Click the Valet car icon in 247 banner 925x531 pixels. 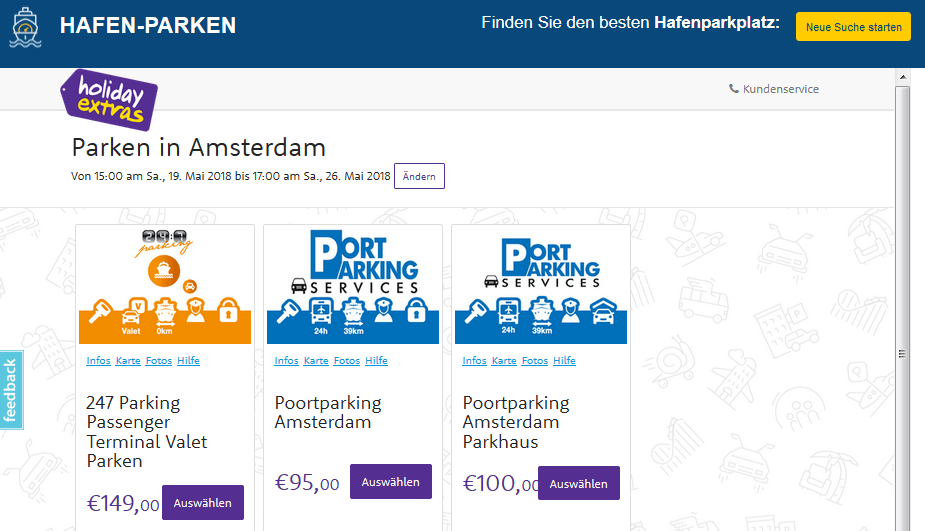[x=133, y=317]
